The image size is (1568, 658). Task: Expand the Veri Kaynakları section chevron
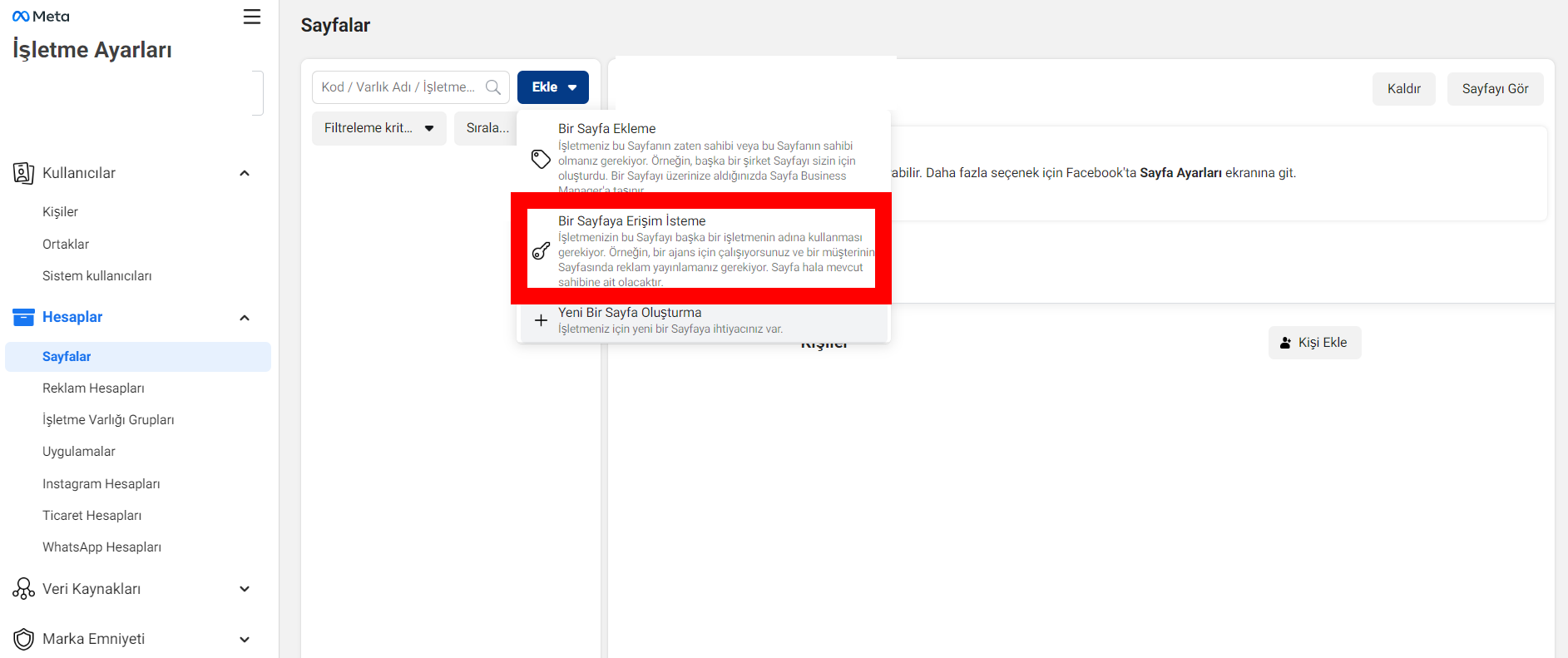(x=245, y=589)
